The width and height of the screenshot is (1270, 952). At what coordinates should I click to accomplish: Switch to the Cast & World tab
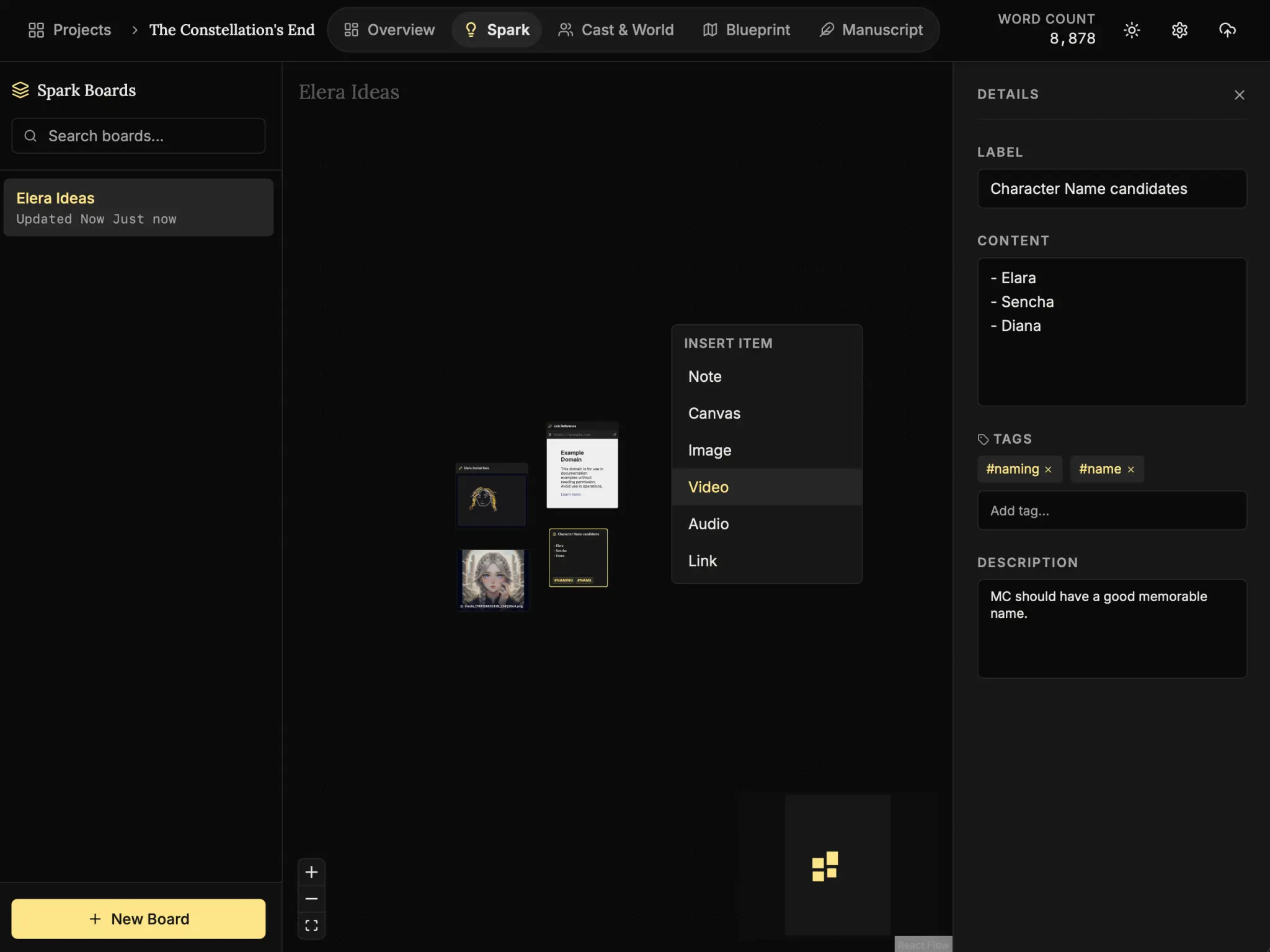pos(616,30)
